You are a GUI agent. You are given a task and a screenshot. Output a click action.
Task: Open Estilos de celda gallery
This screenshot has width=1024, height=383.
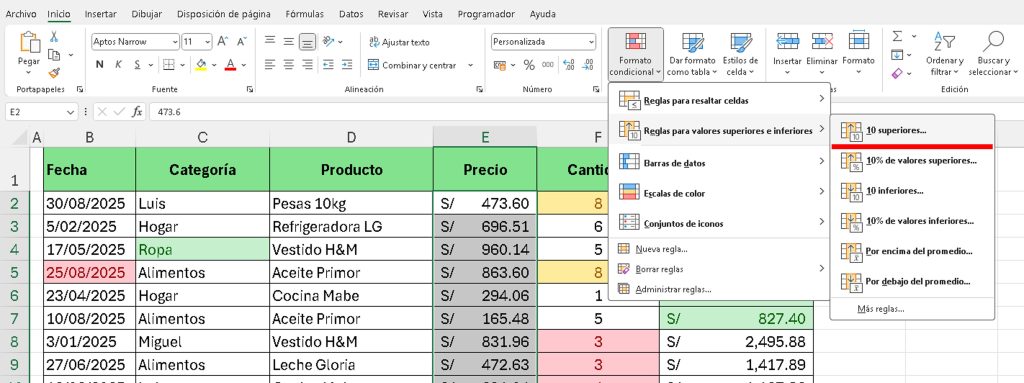741,54
